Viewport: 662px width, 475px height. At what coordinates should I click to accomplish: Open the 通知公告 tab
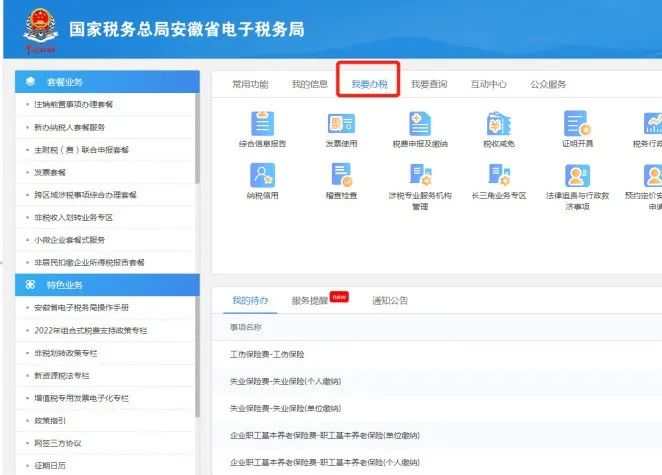[x=390, y=301]
